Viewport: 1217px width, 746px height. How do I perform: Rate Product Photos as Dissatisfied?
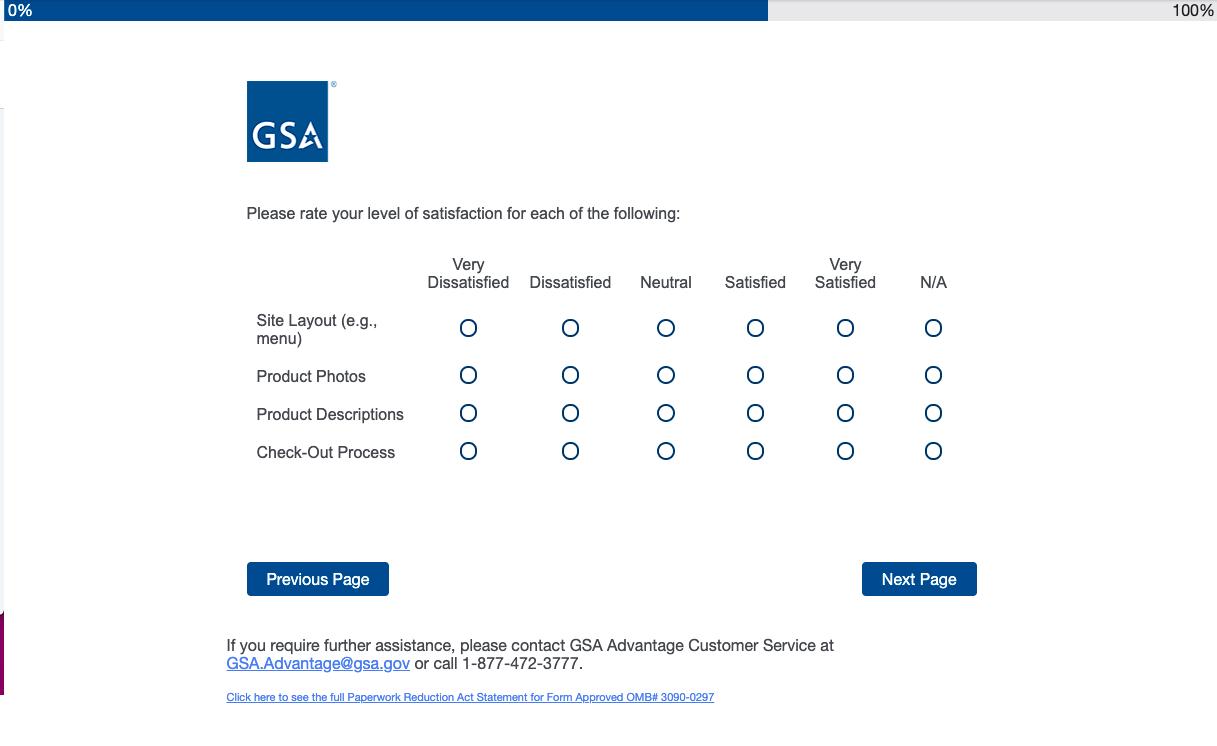click(570, 375)
